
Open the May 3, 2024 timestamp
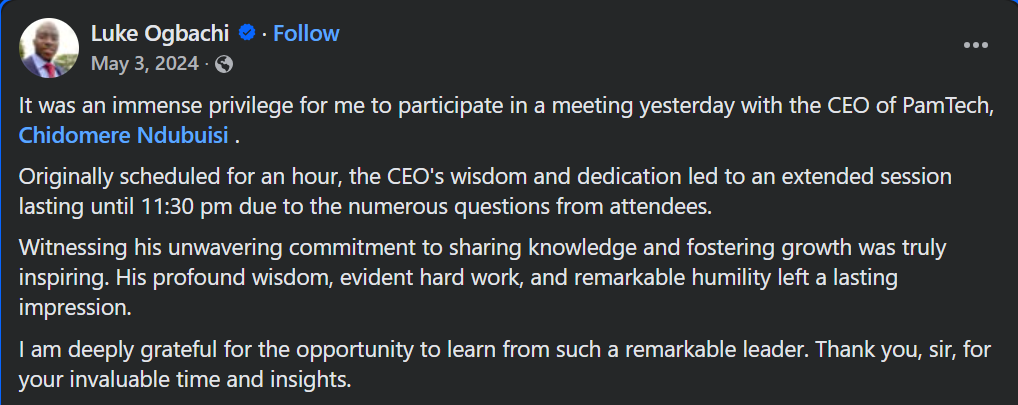point(145,64)
